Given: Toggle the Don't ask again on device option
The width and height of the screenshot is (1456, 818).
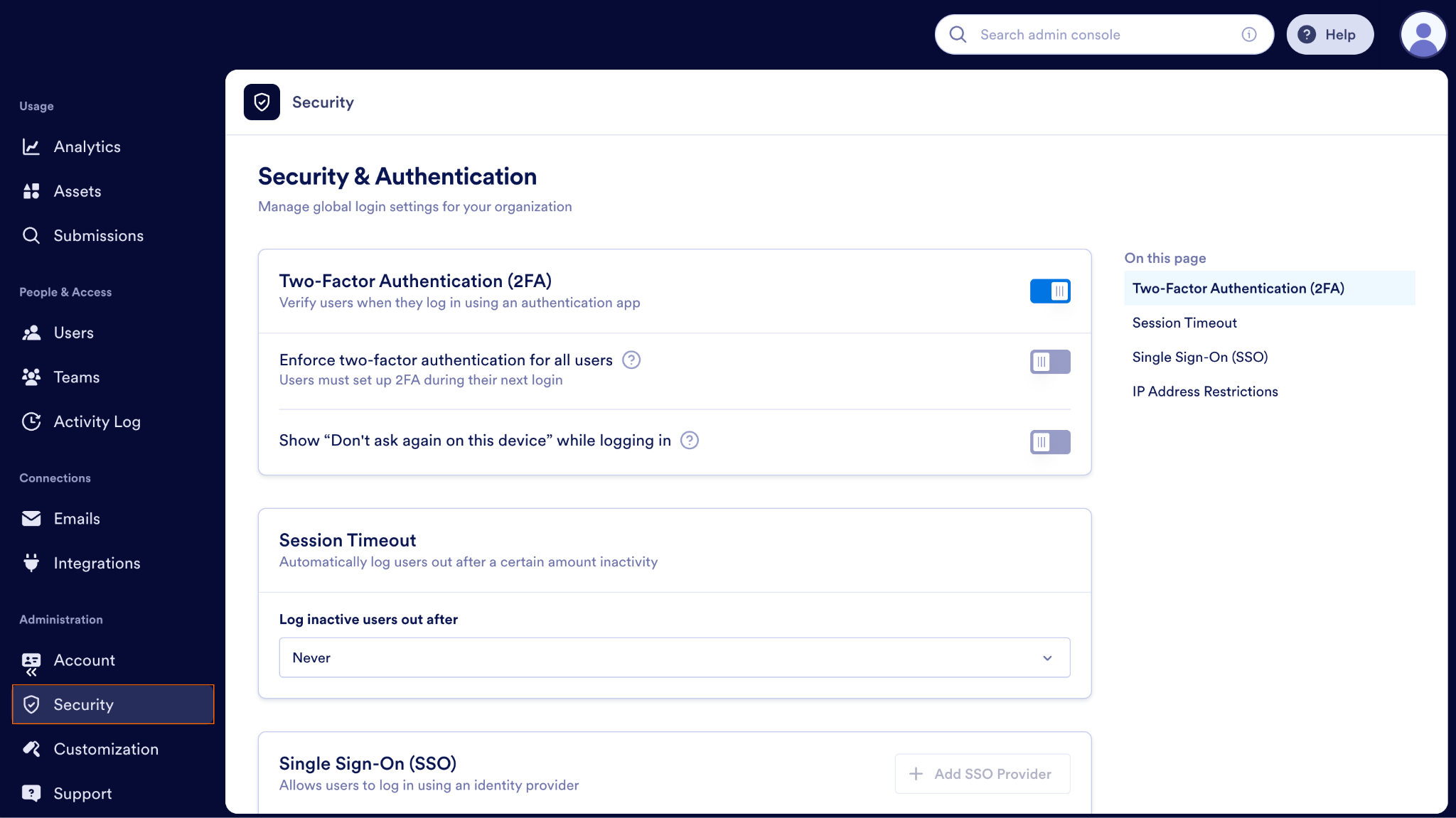Looking at the screenshot, I should click(1050, 441).
